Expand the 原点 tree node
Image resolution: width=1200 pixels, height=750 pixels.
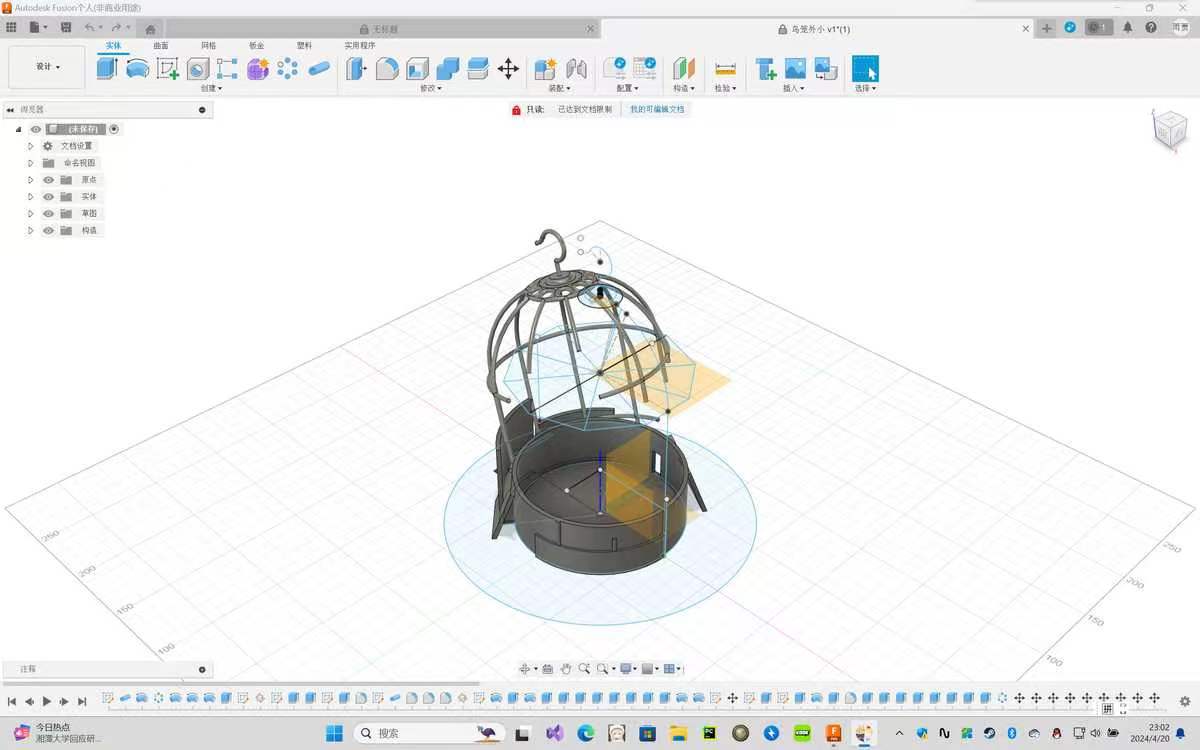(x=30, y=180)
